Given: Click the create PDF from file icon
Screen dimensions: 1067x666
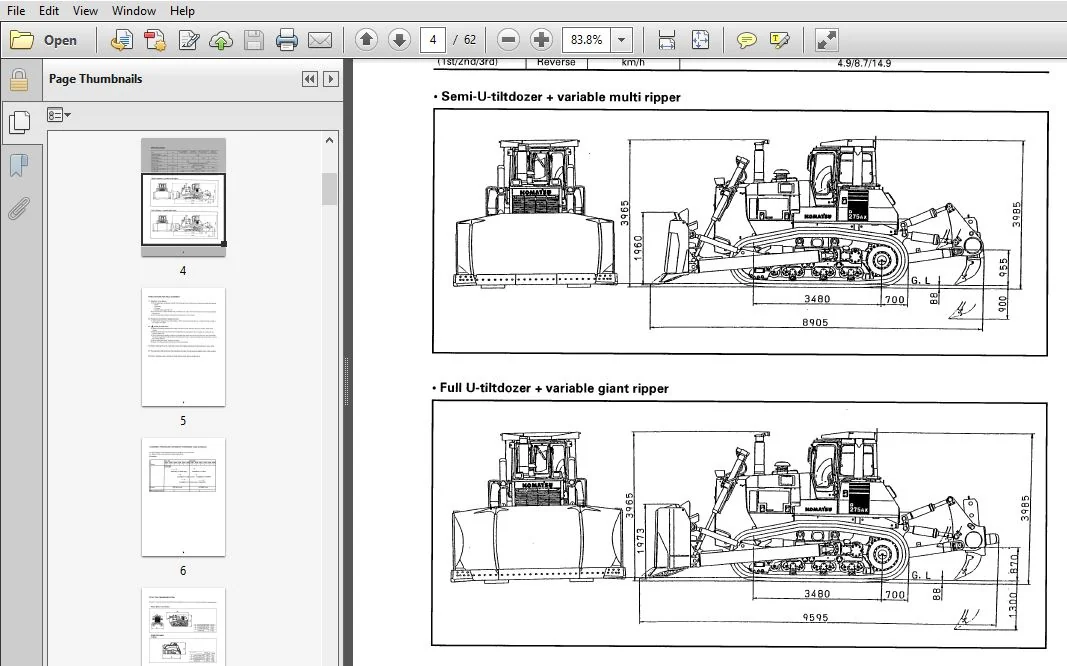Looking at the screenshot, I should (x=122, y=40).
